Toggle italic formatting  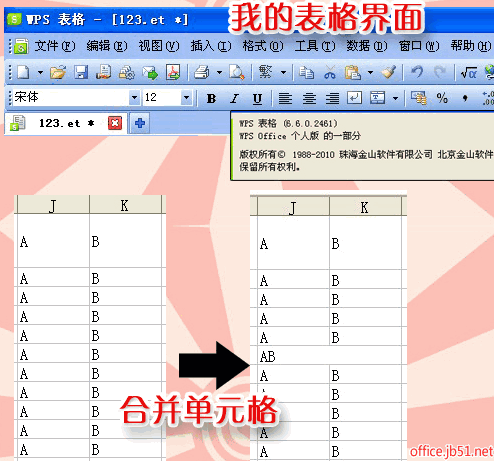coord(235,98)
